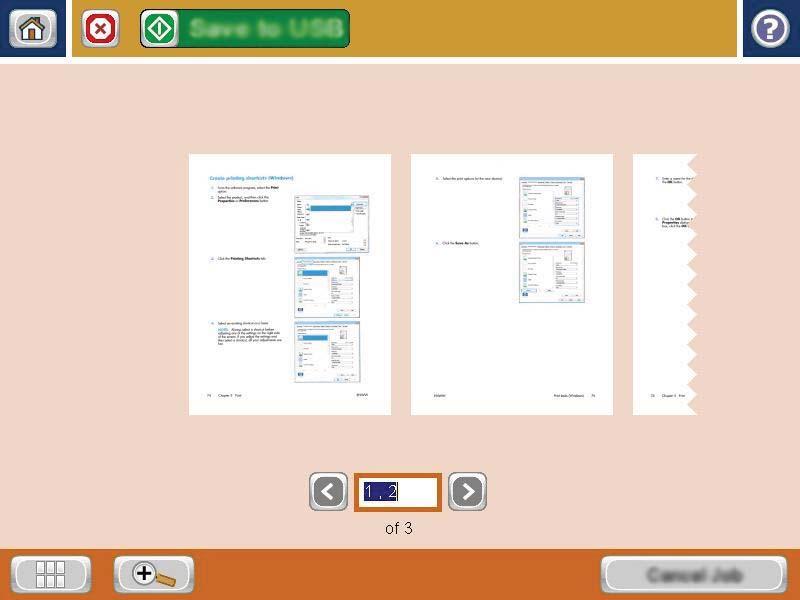
Task: Start the Save to USB job
Action: (x=245, y=29)
